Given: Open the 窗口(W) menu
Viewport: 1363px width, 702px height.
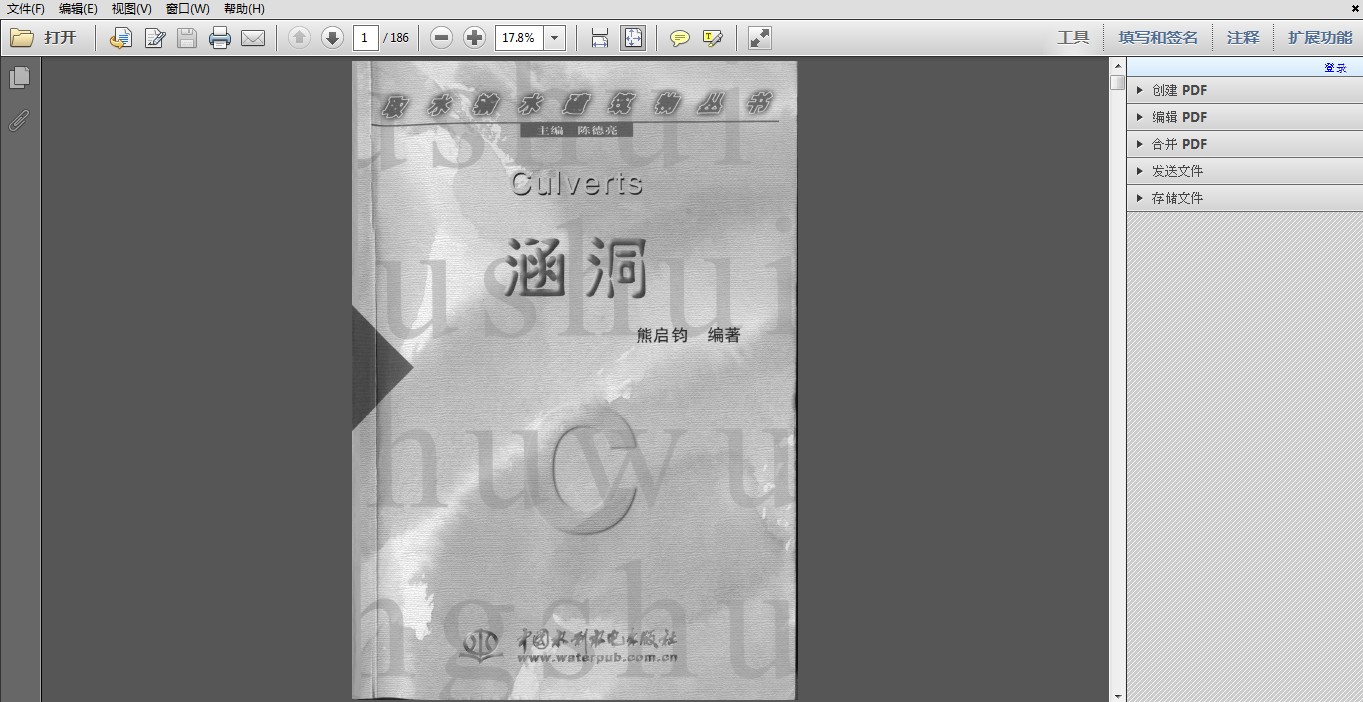Looking at the screenshot, I should [188, 9].
